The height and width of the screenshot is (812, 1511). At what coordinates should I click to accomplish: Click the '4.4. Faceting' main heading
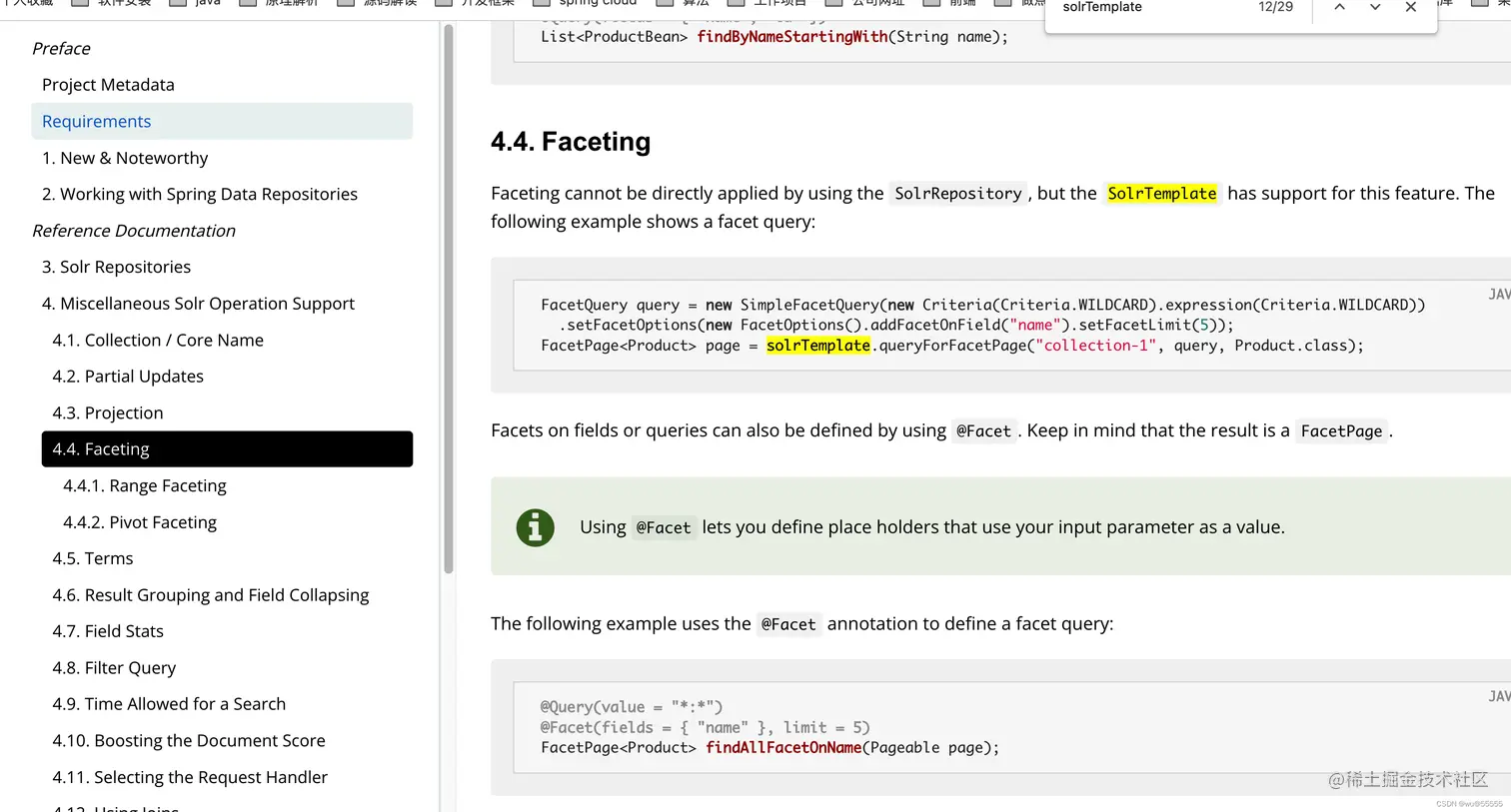click(x=571, y=142)
